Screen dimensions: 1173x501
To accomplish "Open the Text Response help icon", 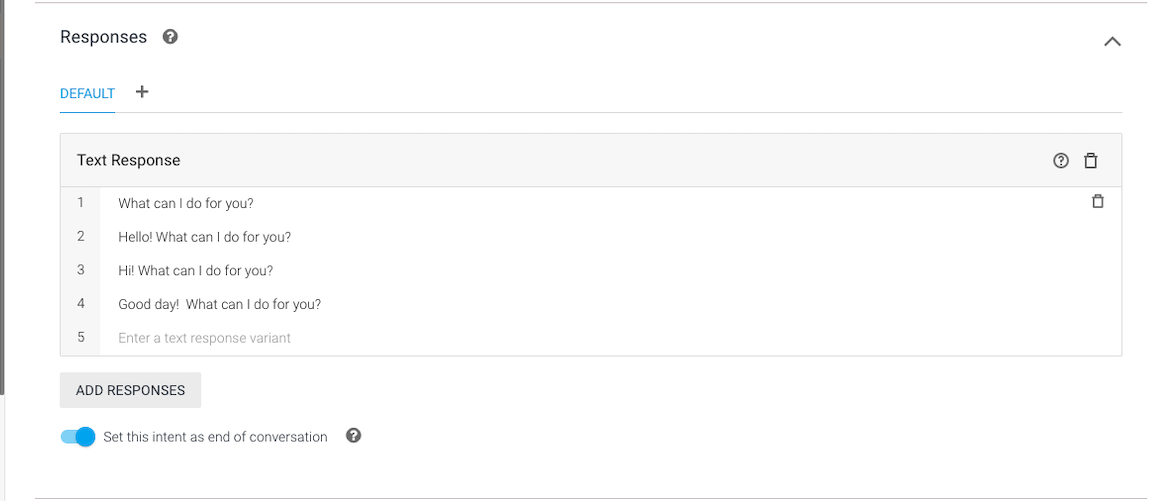I will pos(1061,160).
